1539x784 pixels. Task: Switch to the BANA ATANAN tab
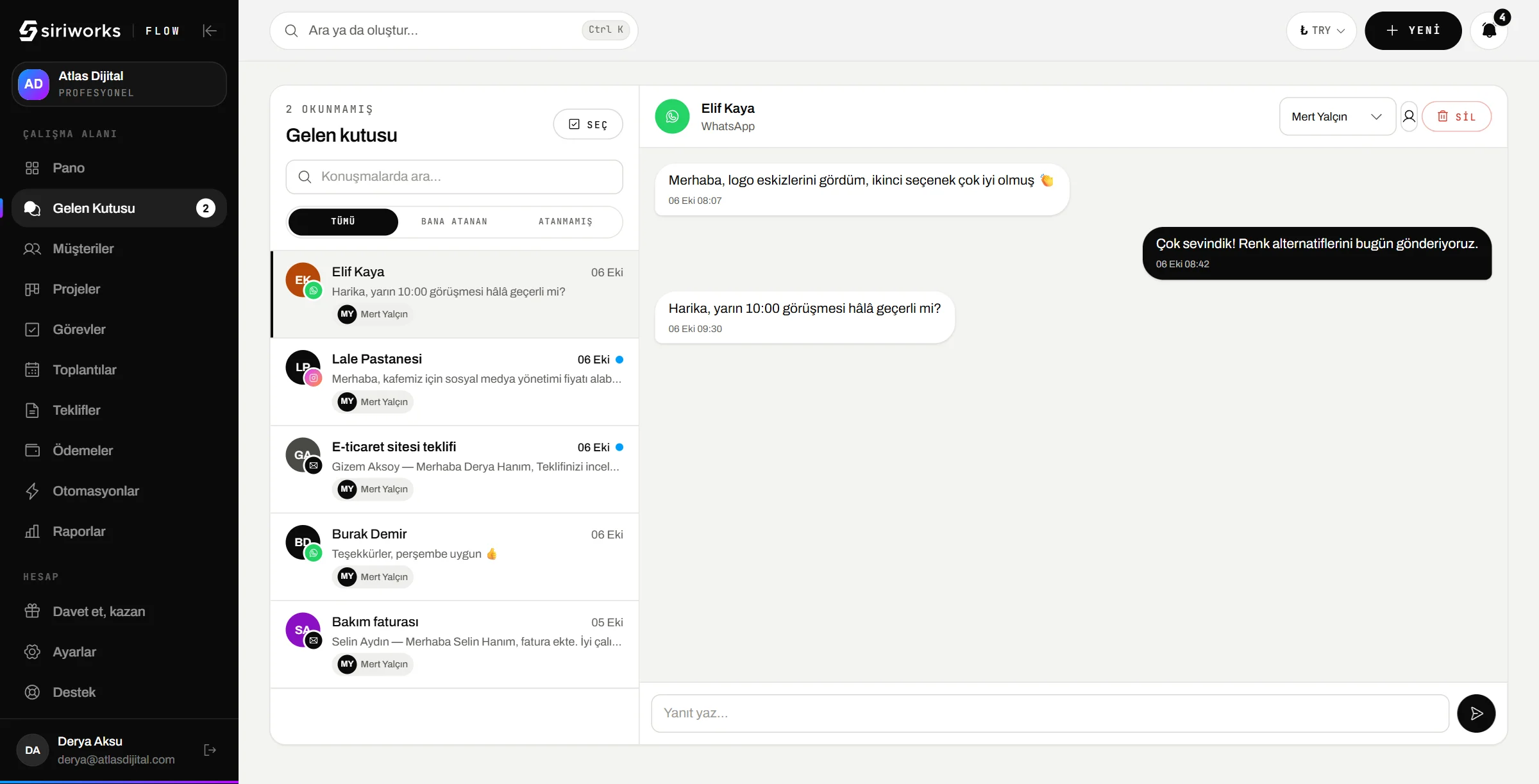click(454, 221)
